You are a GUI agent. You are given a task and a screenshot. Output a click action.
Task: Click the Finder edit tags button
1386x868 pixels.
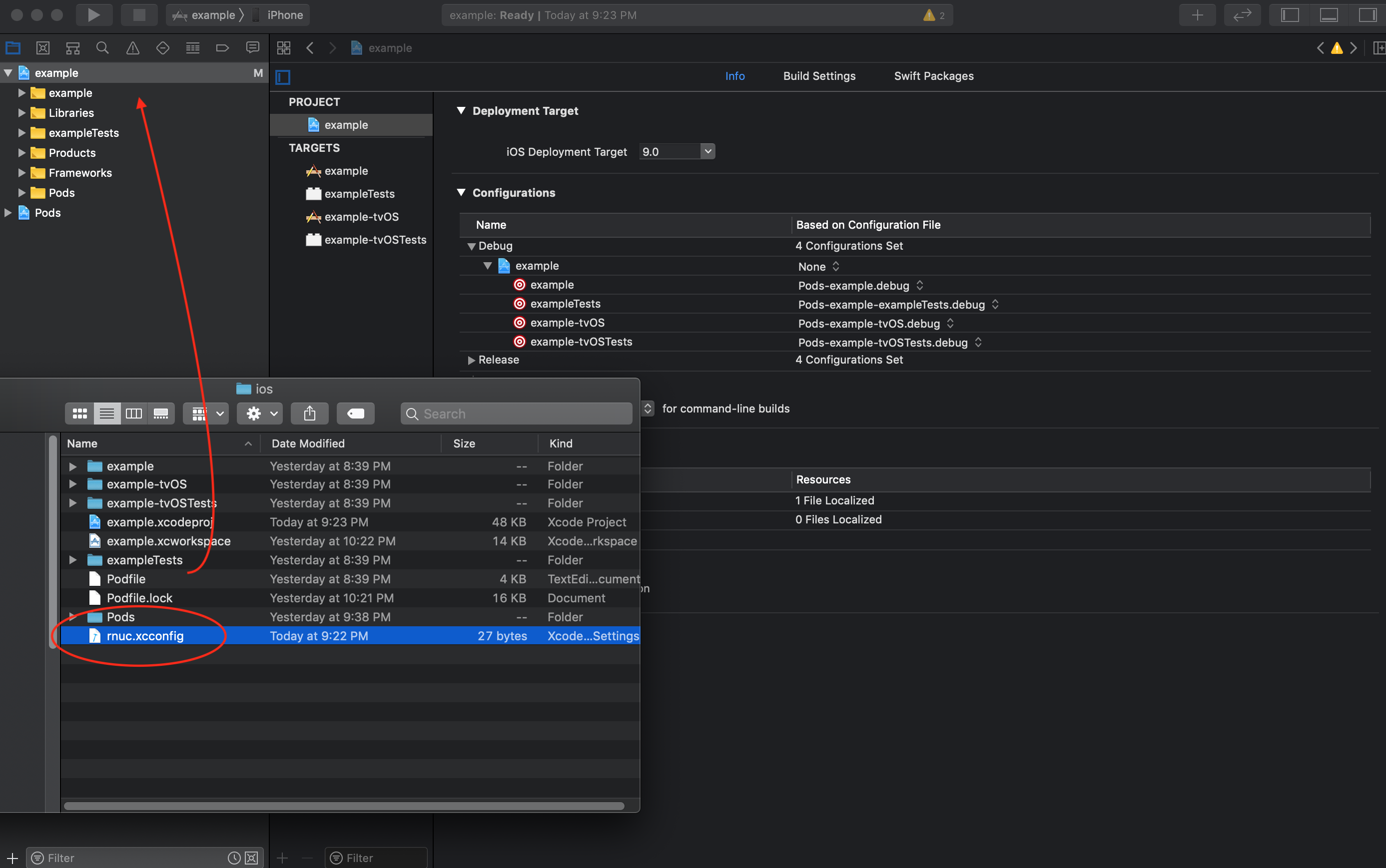[355, 414]
